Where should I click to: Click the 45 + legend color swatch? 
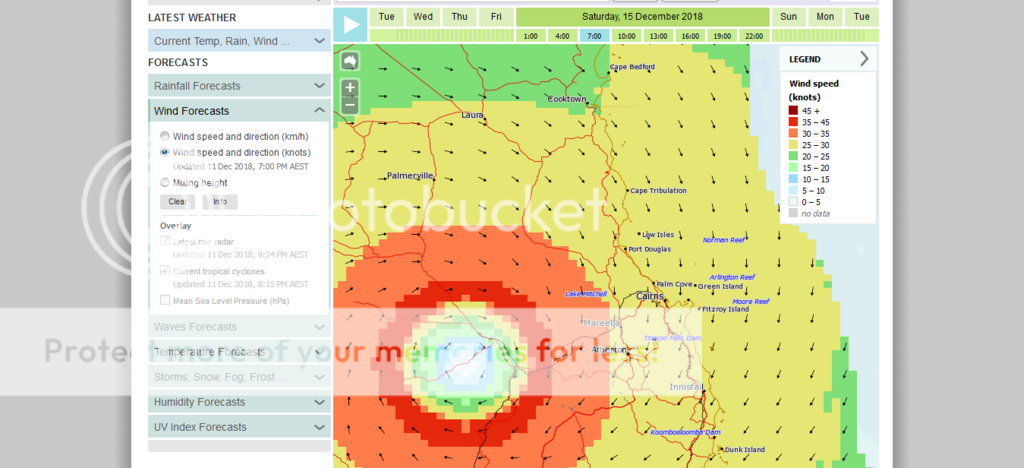(x=793, y=110)
